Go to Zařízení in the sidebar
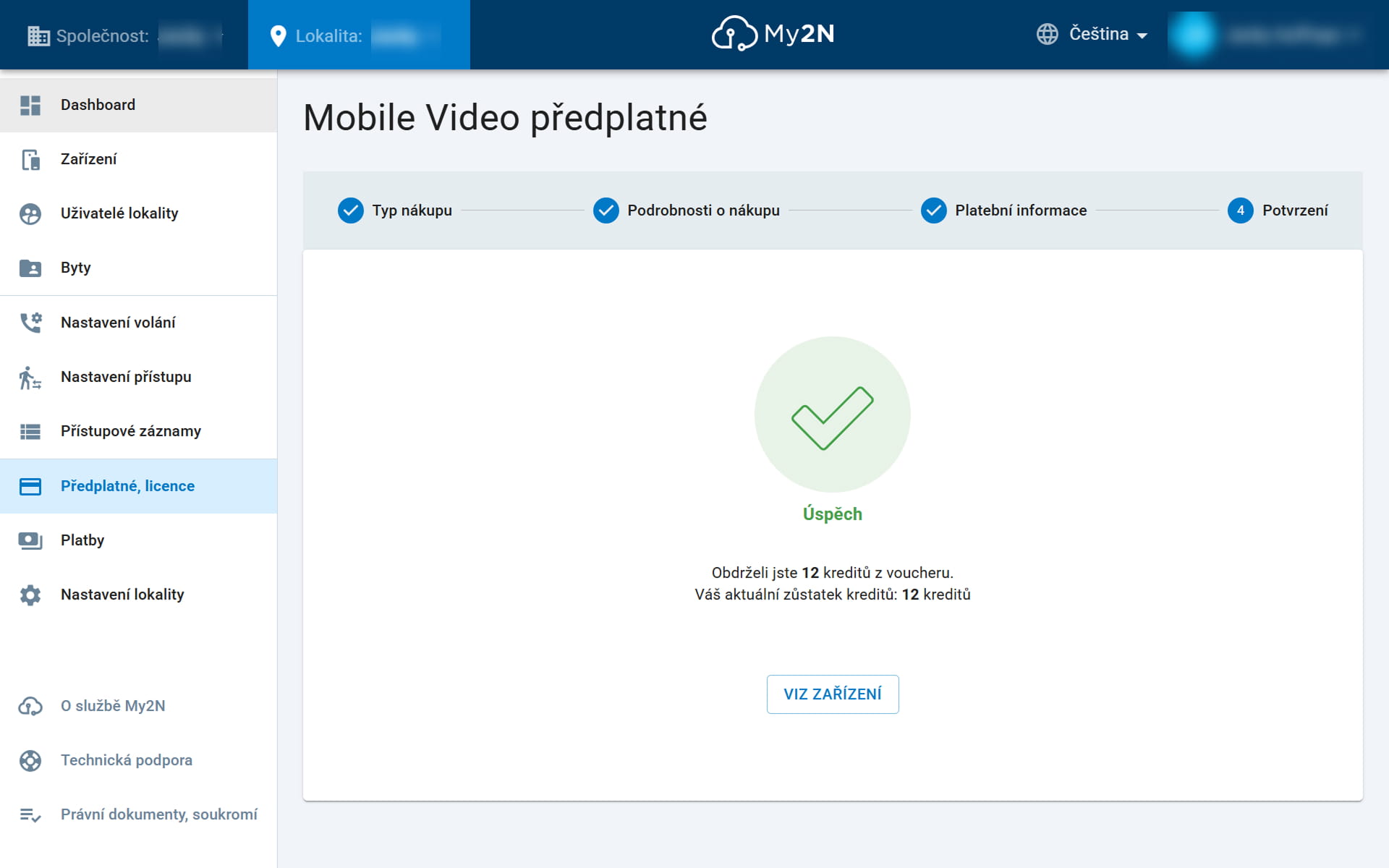This screenshot has height=868, width=1389. click(x=138, y=159)
